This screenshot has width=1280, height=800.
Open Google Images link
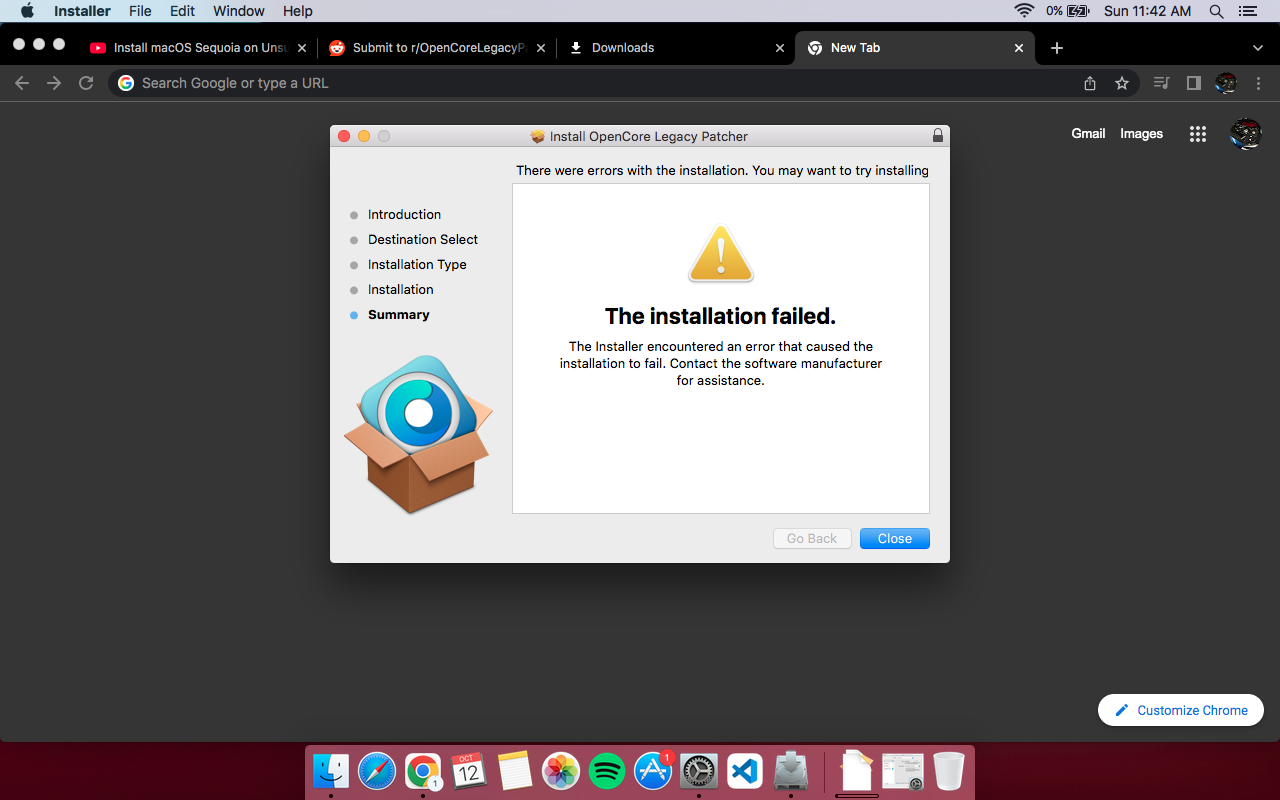coord(1141,133)
